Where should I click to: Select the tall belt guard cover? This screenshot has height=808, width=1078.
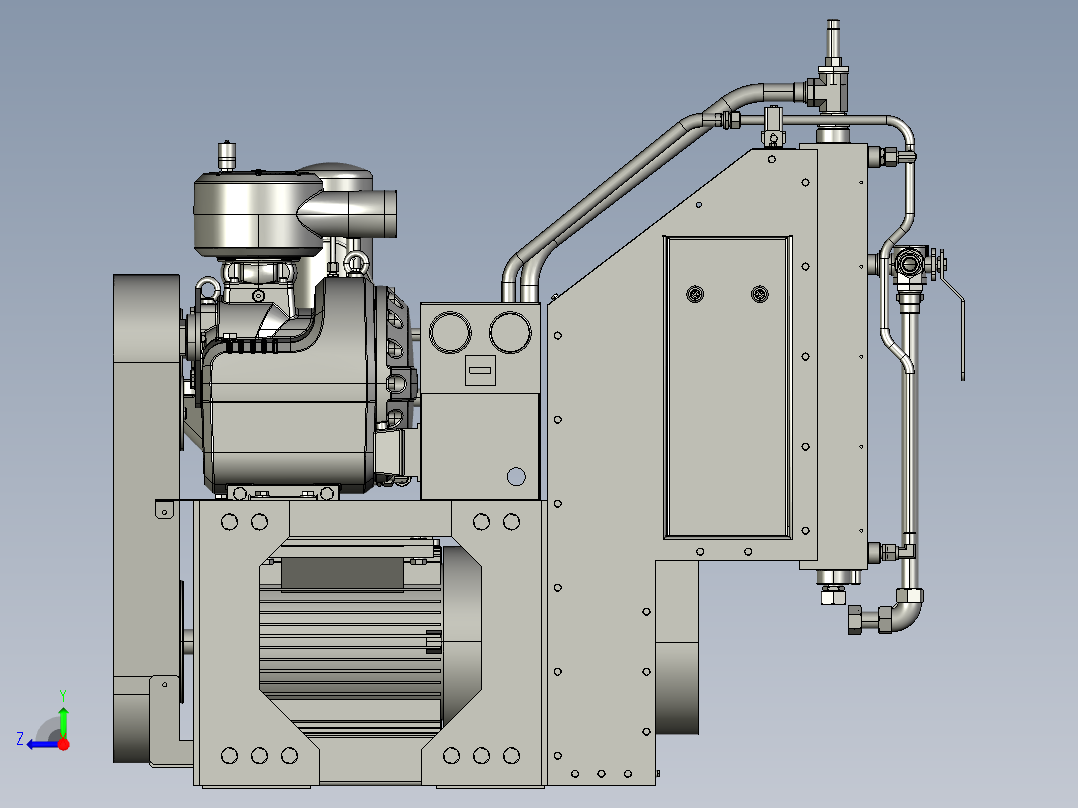(146, 518)
